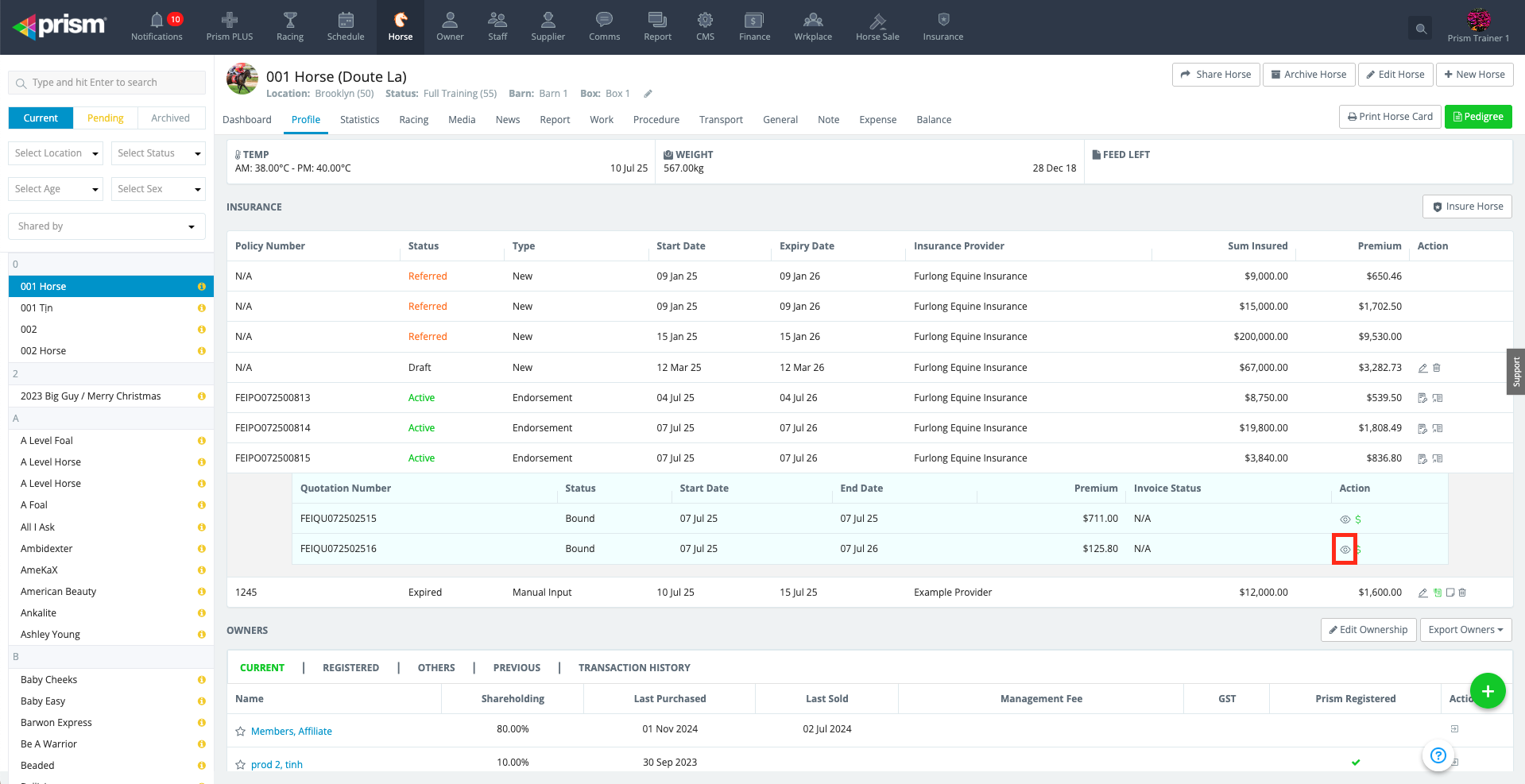The height and width of the screenshot is (784, 1525).
Task: Click the green plus floating button
Action: pos(1488,691)
